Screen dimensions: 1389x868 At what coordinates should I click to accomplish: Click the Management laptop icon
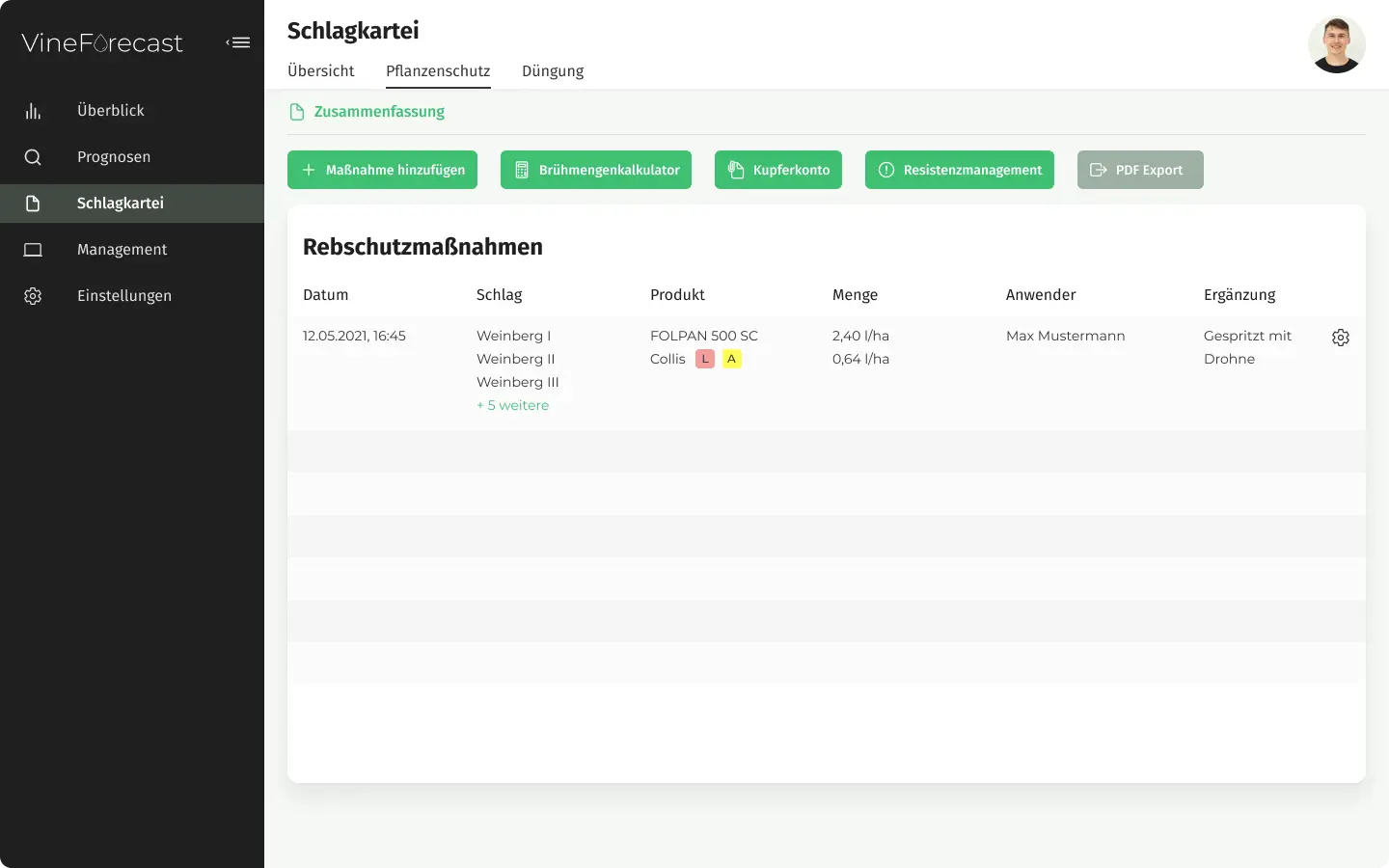point(33,250)
